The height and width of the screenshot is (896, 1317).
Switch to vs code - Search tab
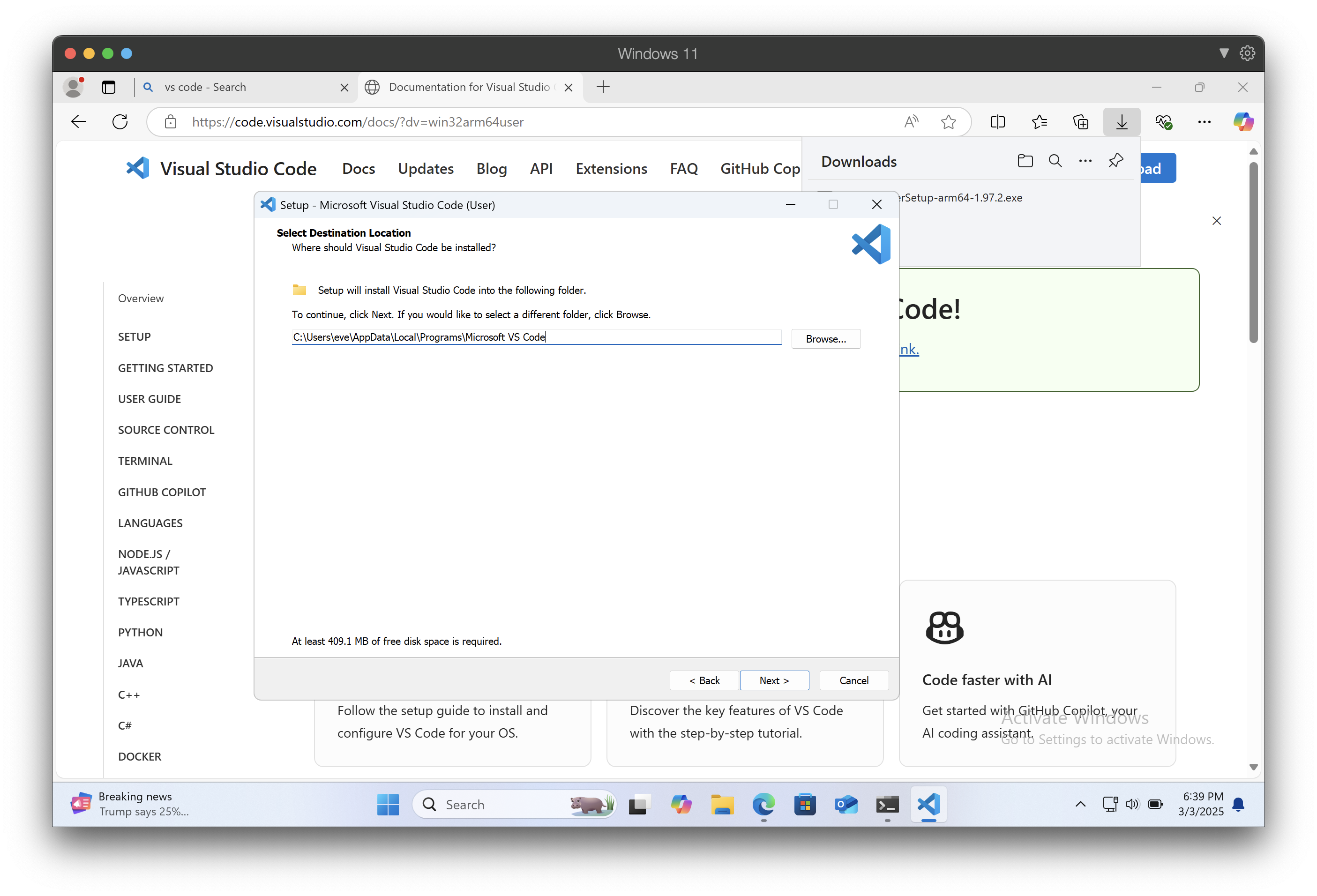tap(245, 87)
